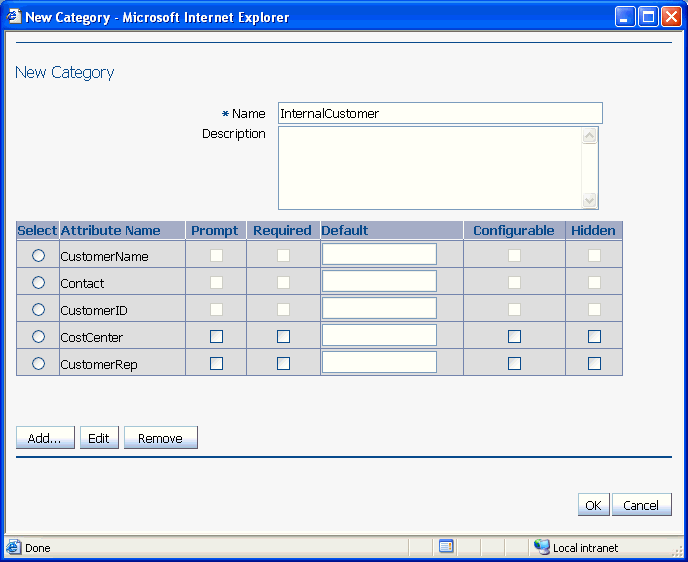This screenshot has height=562, width=688.
Task: Click the window resize grip icon
Action: tap(677, 551)
